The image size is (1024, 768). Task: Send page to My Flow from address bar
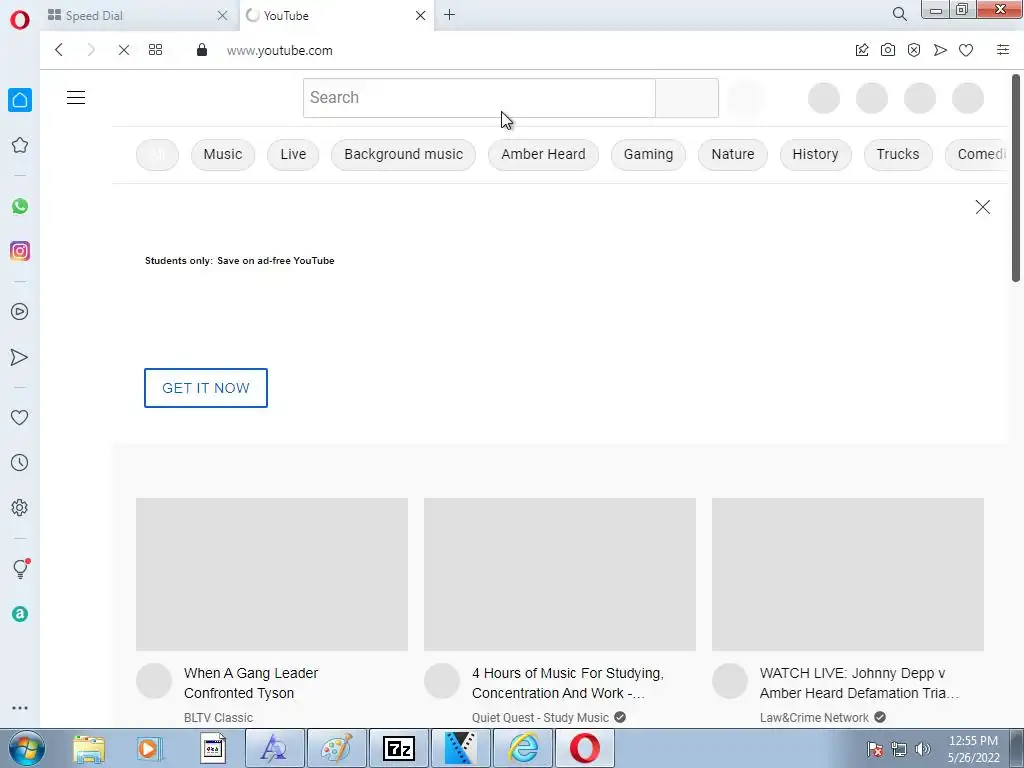pyautogui.click(x=940, y=50)
